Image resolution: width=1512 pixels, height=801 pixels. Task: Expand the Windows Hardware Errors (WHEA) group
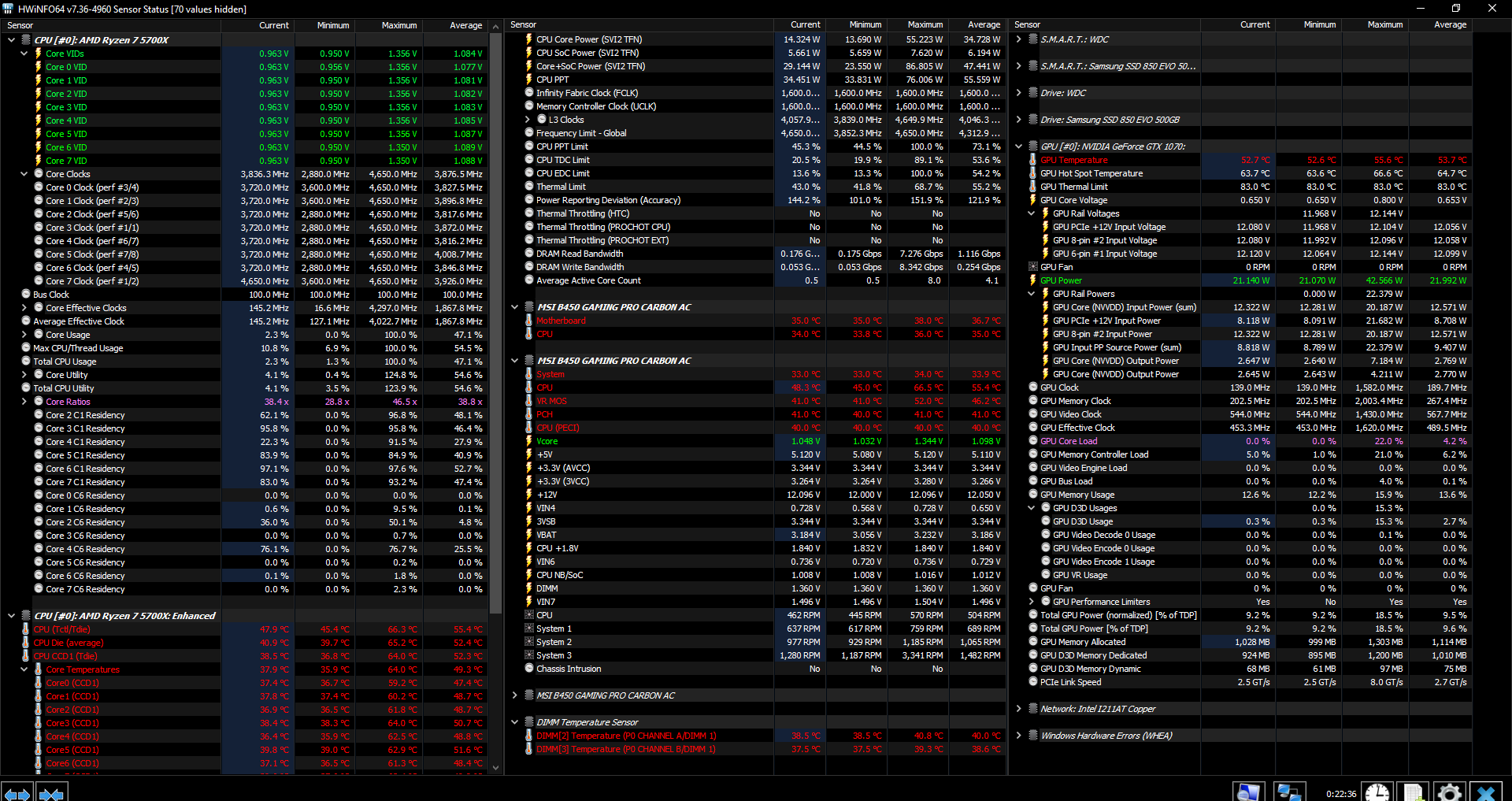click(1019, 736)
